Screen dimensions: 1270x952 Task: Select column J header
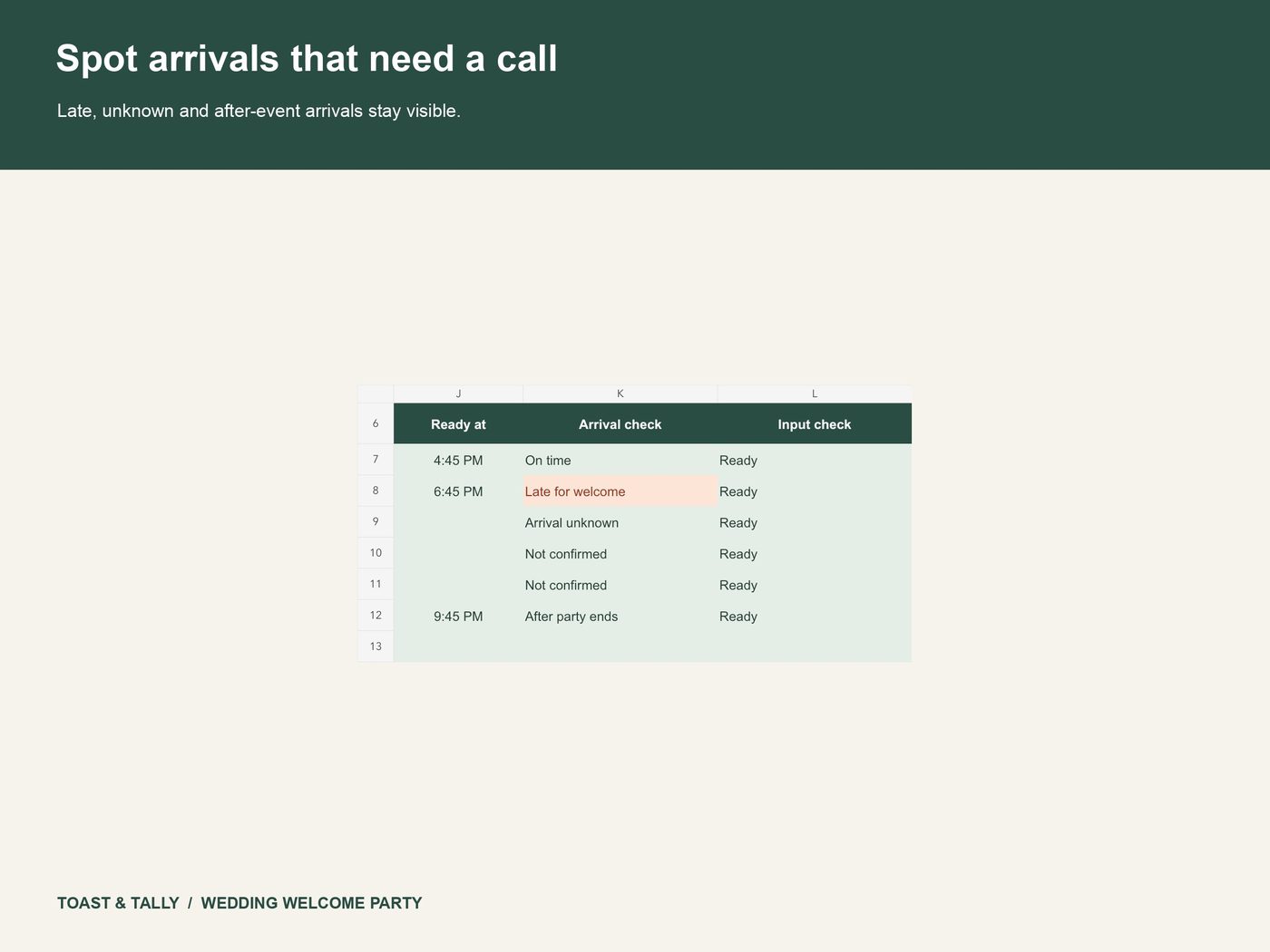pos(458,393)
